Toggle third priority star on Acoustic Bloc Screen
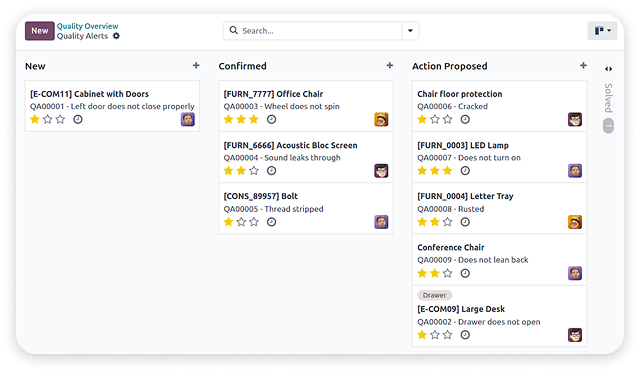The image size is (640, 373). 254,171
